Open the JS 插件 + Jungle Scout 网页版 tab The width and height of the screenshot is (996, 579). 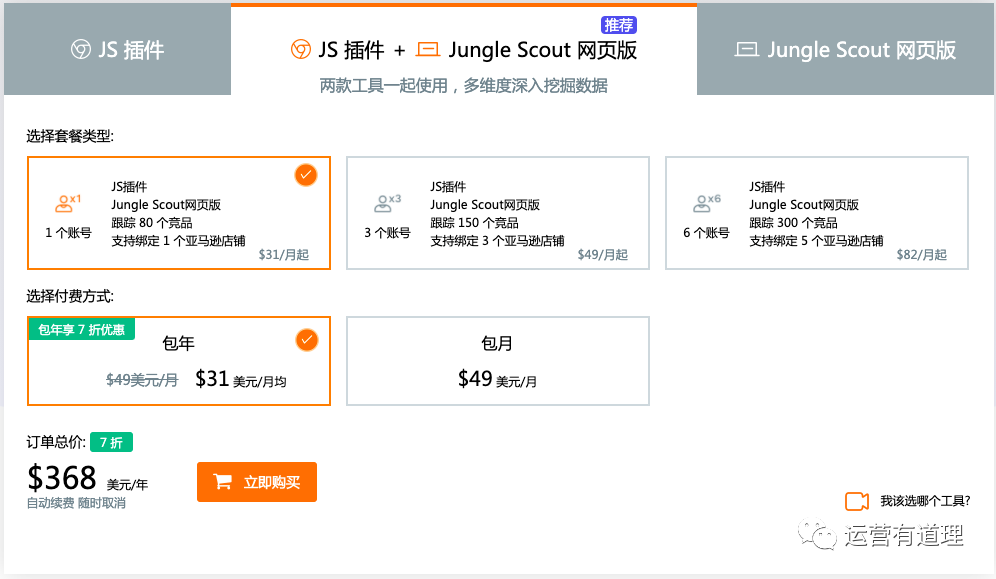point(463,50)
